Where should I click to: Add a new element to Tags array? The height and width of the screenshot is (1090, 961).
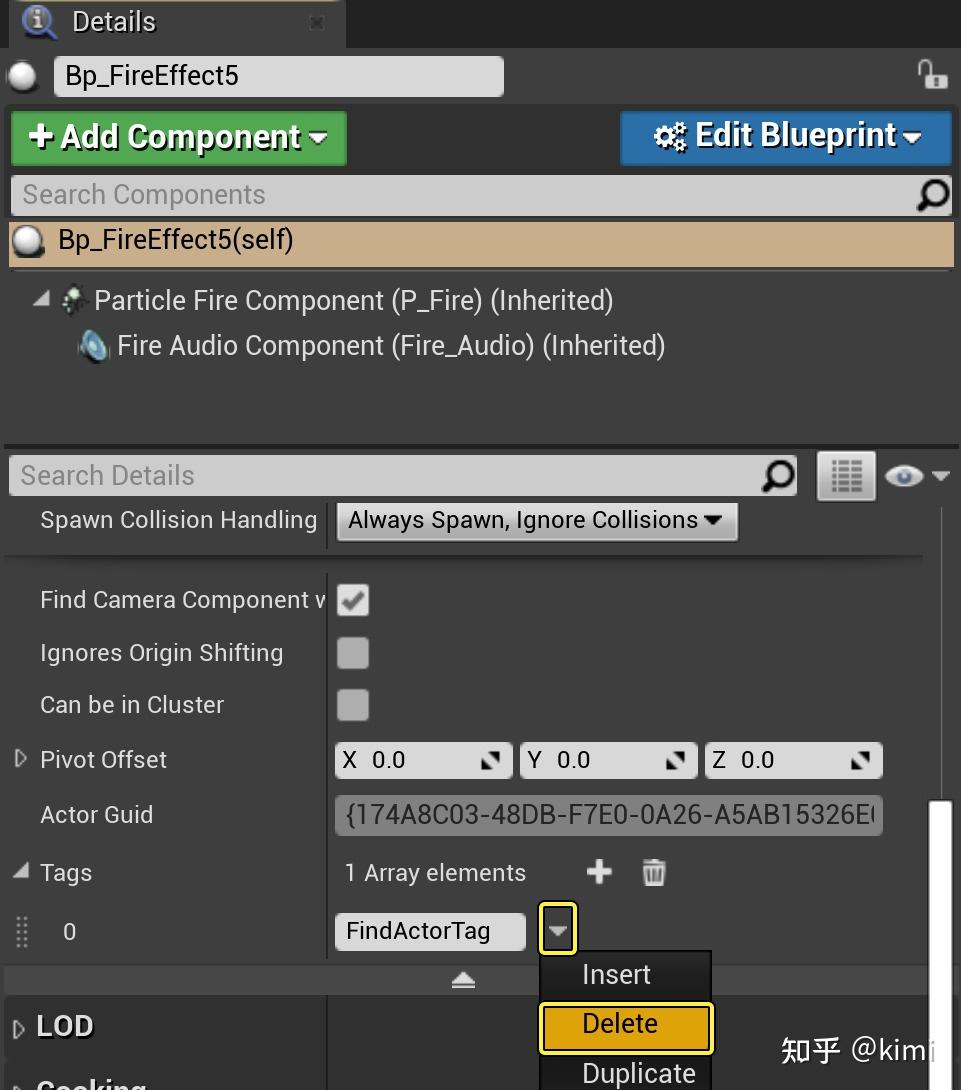tap(599, 872)
